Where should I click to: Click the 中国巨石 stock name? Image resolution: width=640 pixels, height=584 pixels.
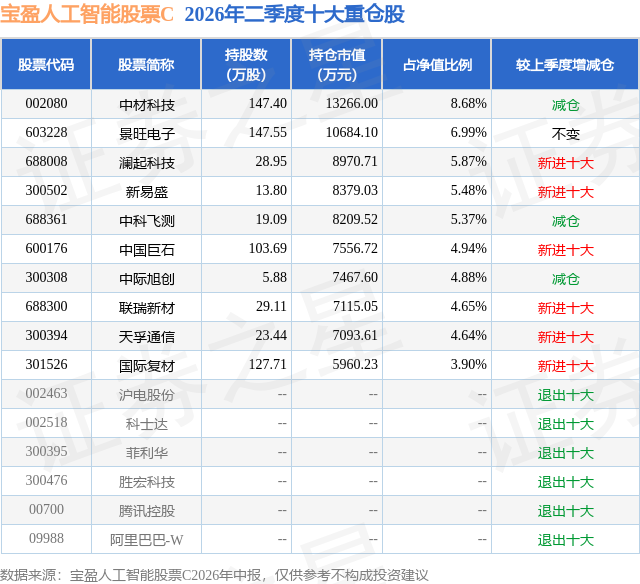pos(147,249)
